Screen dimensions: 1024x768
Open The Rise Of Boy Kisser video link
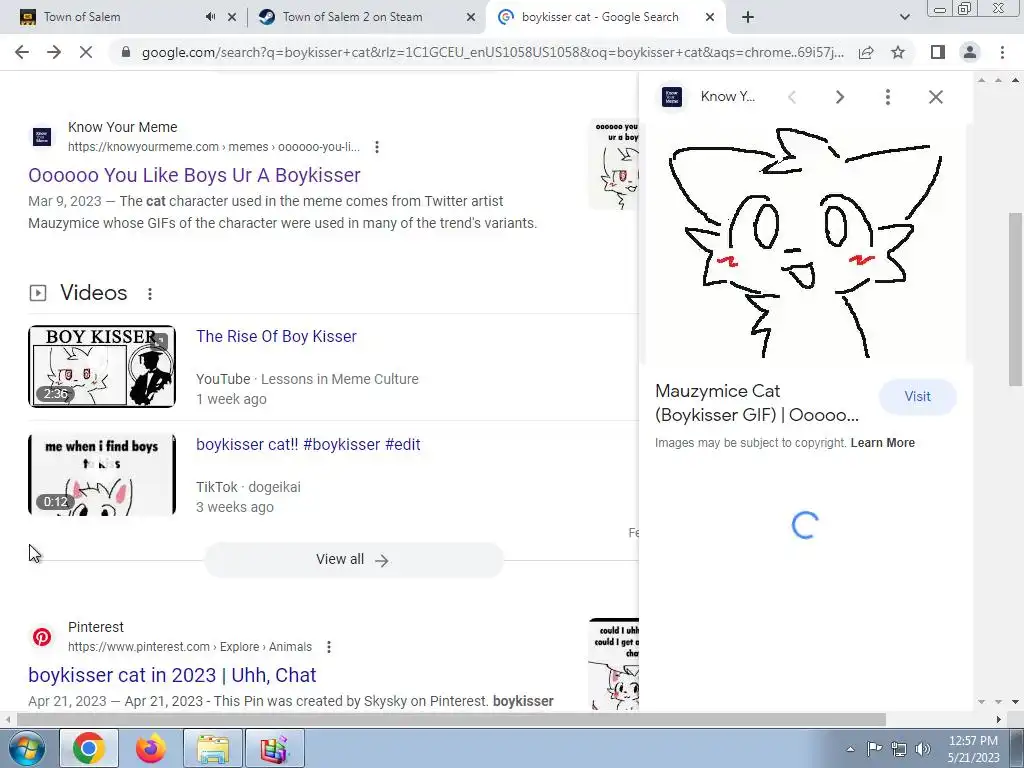click(276, 336)
